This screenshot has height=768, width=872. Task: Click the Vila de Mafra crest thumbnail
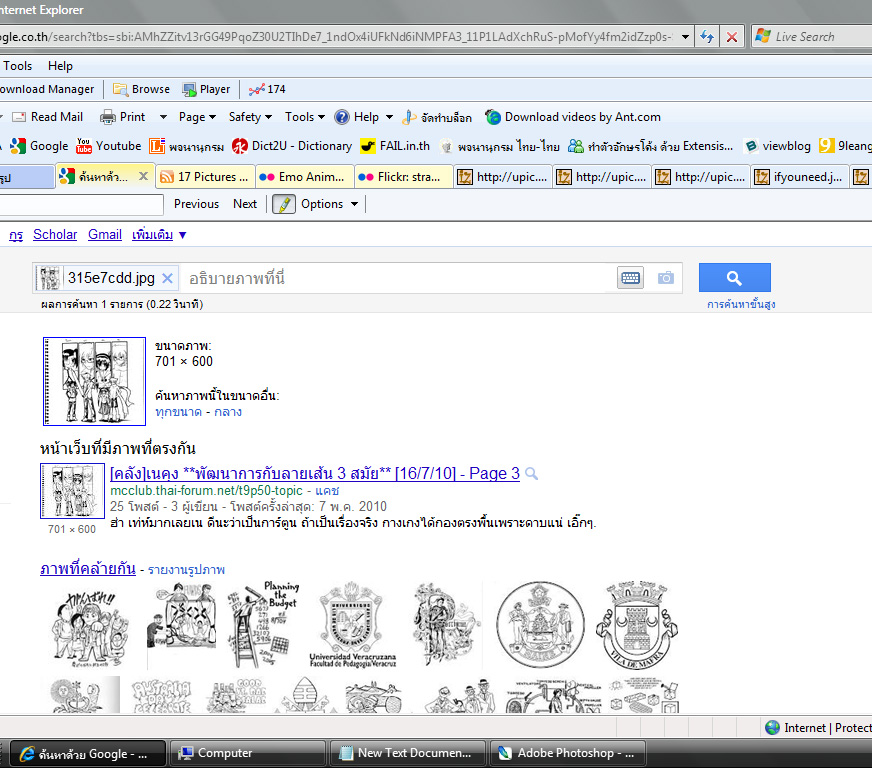tap(636, 625)
